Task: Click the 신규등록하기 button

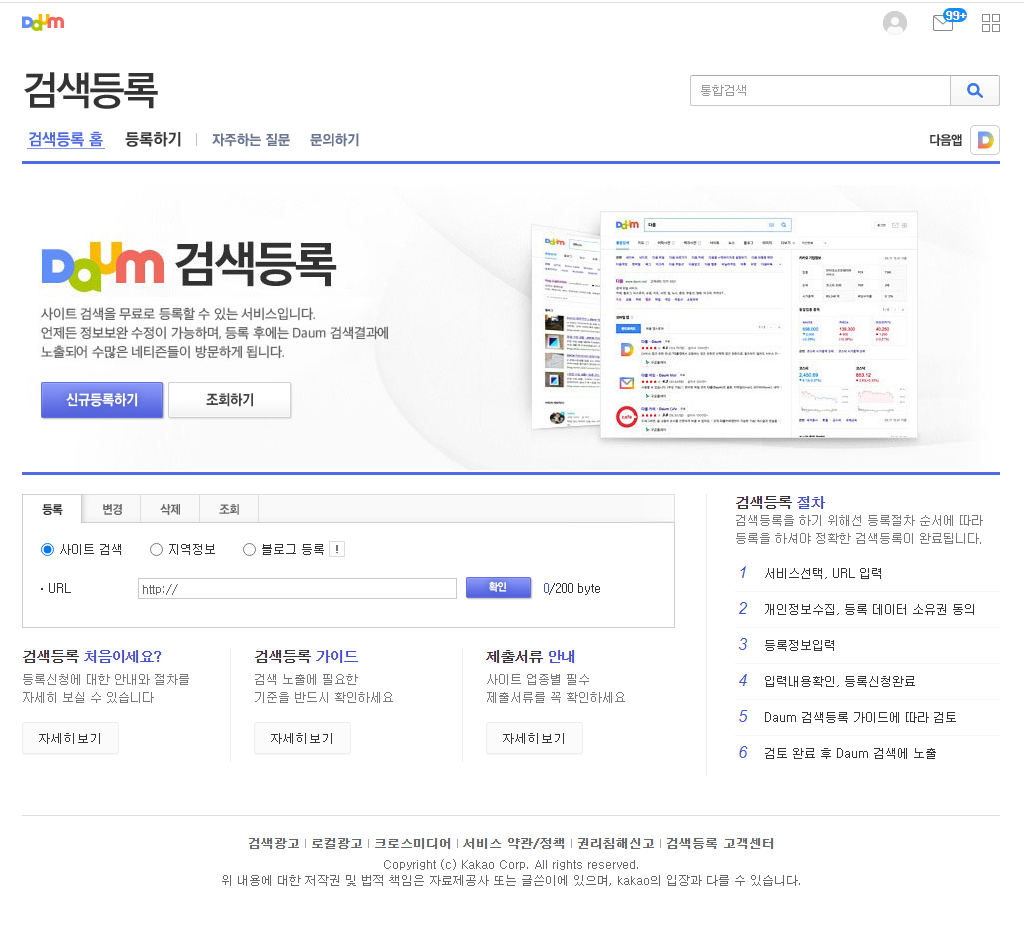Action: coord(102,400)
